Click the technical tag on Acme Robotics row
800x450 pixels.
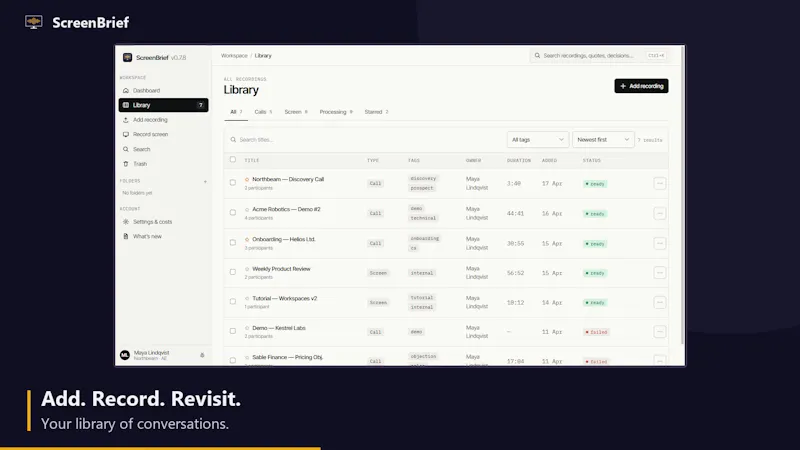[x=423, y=218]
